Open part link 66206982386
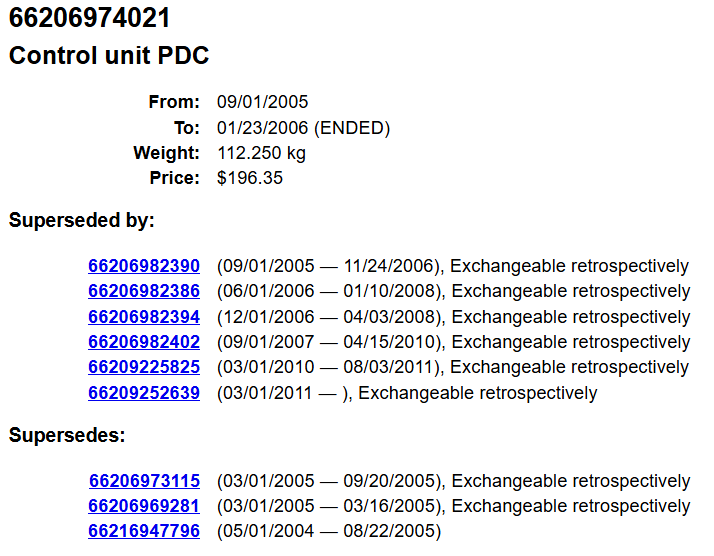 tap(144, 291)
